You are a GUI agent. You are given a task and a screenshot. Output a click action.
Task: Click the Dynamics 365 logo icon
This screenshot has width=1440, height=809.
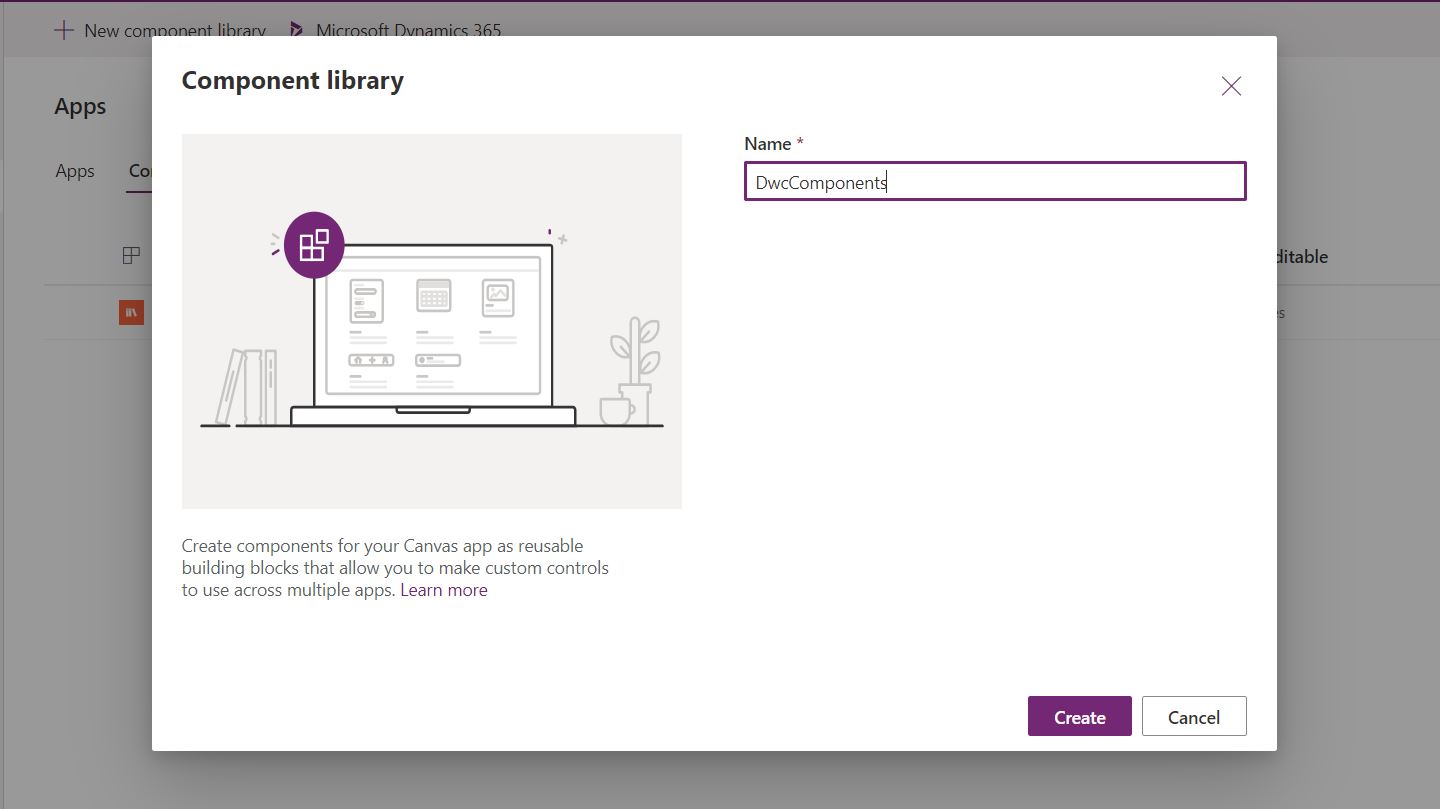click(x=297, y=30)
